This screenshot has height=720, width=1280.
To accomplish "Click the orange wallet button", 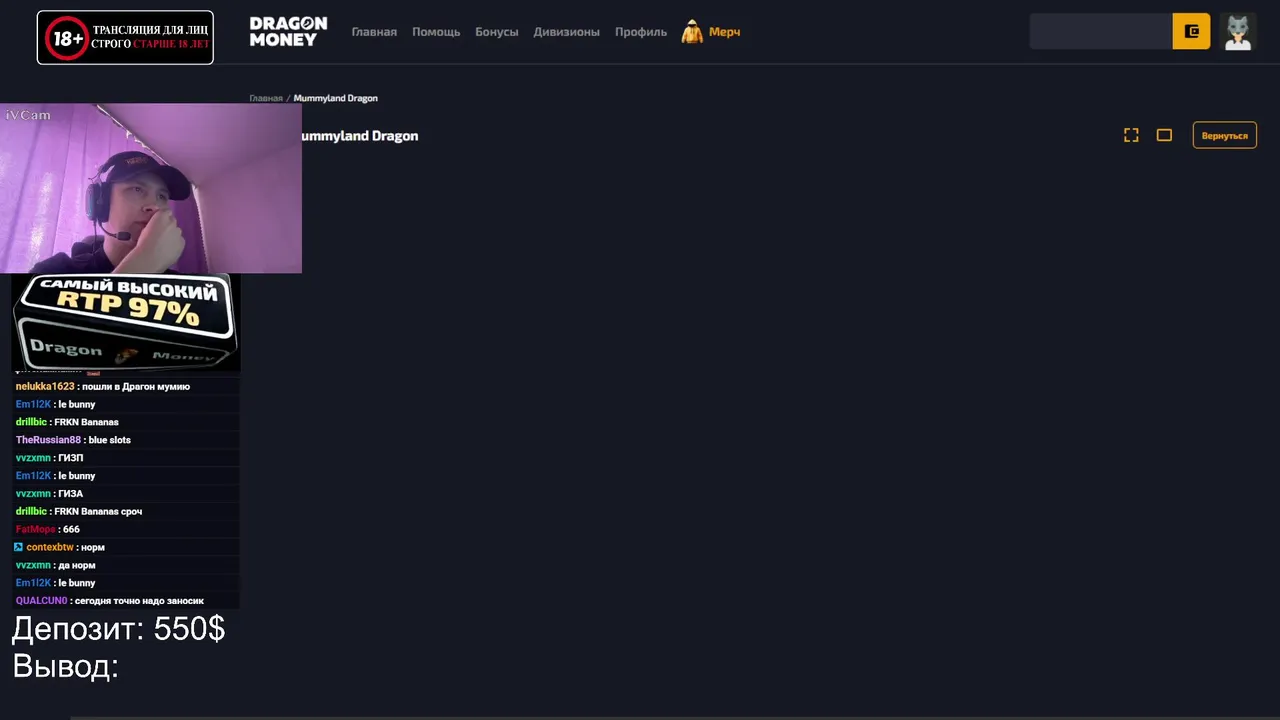I will click(1191, 31).
